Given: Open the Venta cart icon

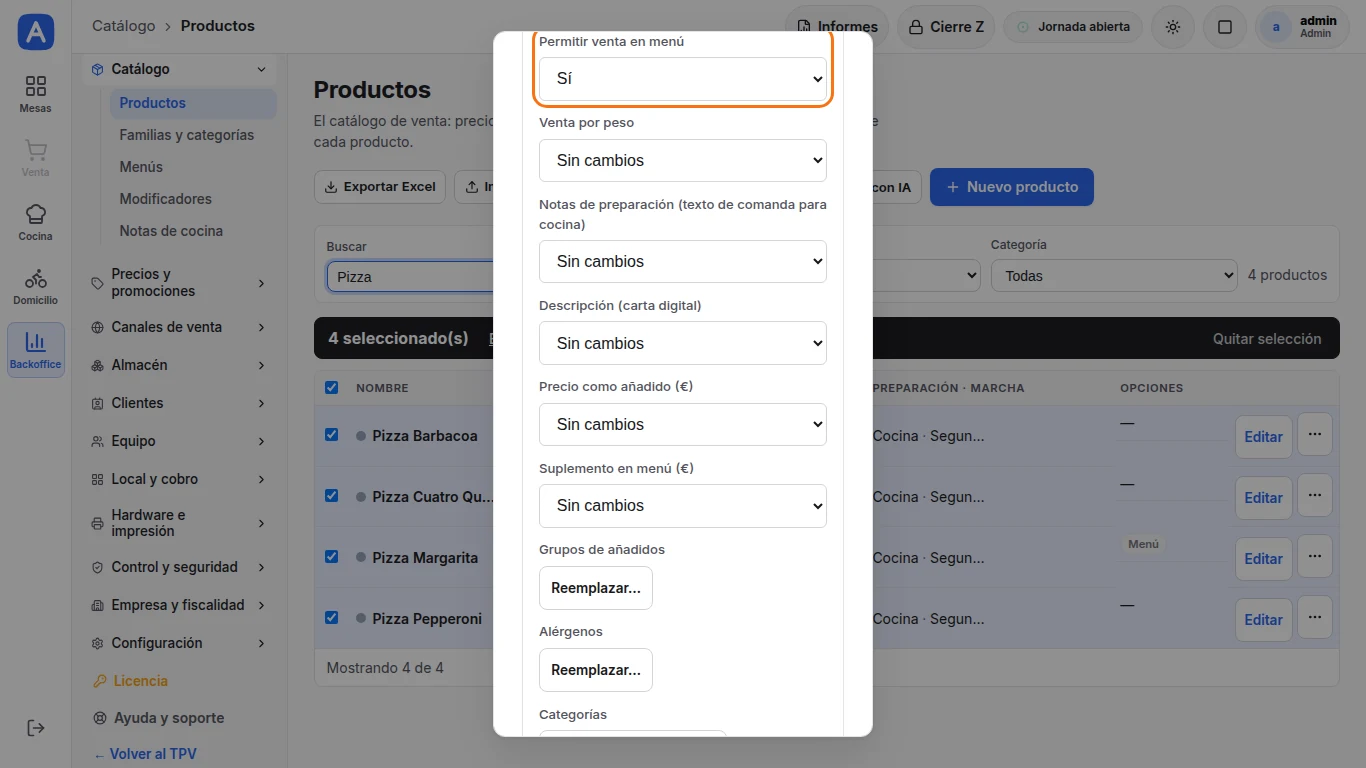Looking at the screenshot, I should coord(35,158).
